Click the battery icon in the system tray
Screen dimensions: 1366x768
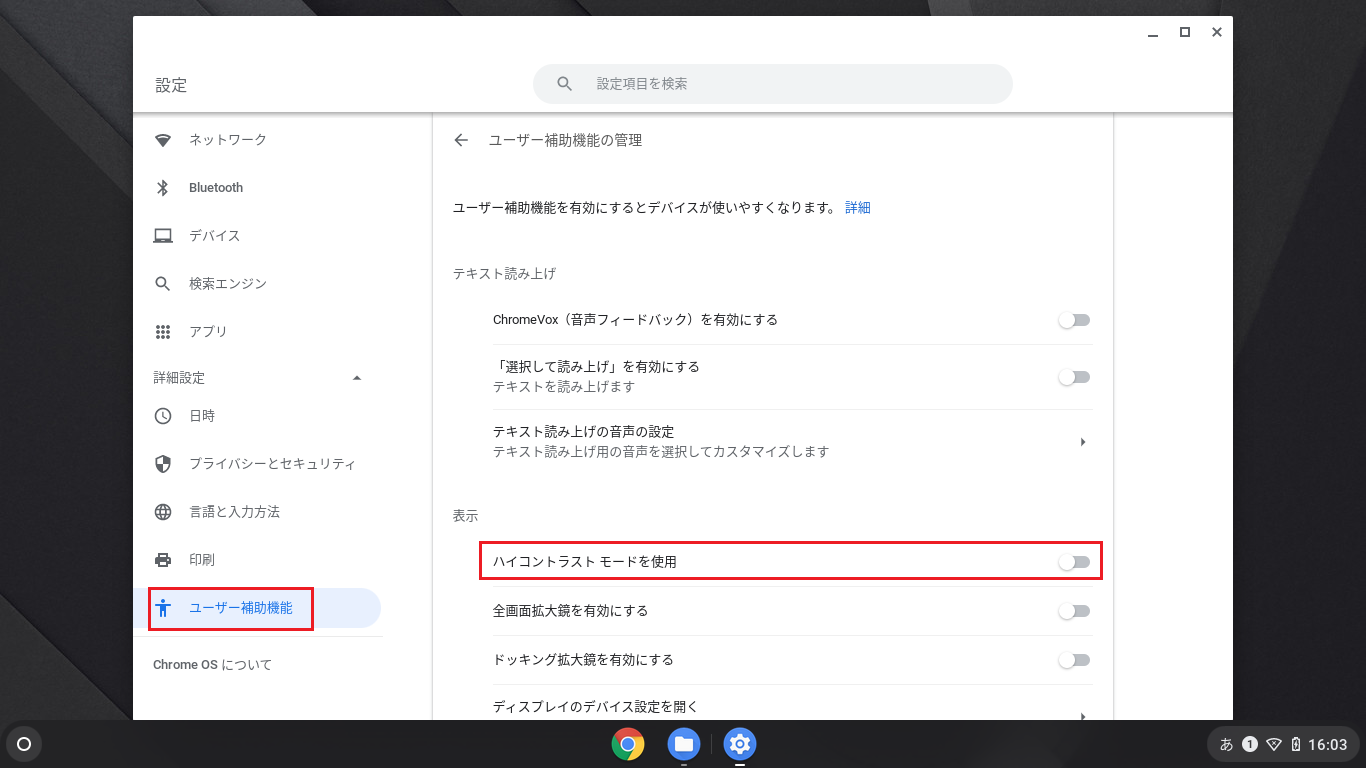point(1296,744)
